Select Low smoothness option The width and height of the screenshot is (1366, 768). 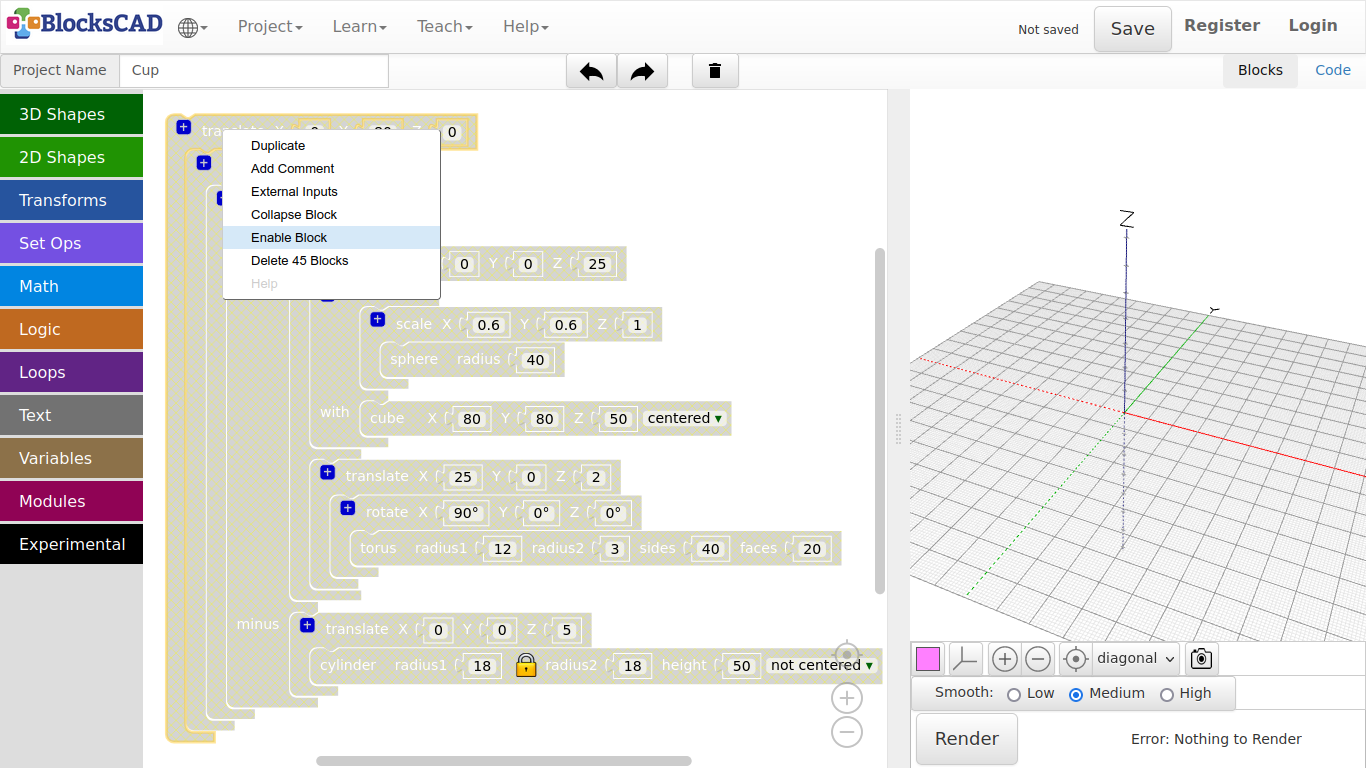click(x=1014, y=694)
